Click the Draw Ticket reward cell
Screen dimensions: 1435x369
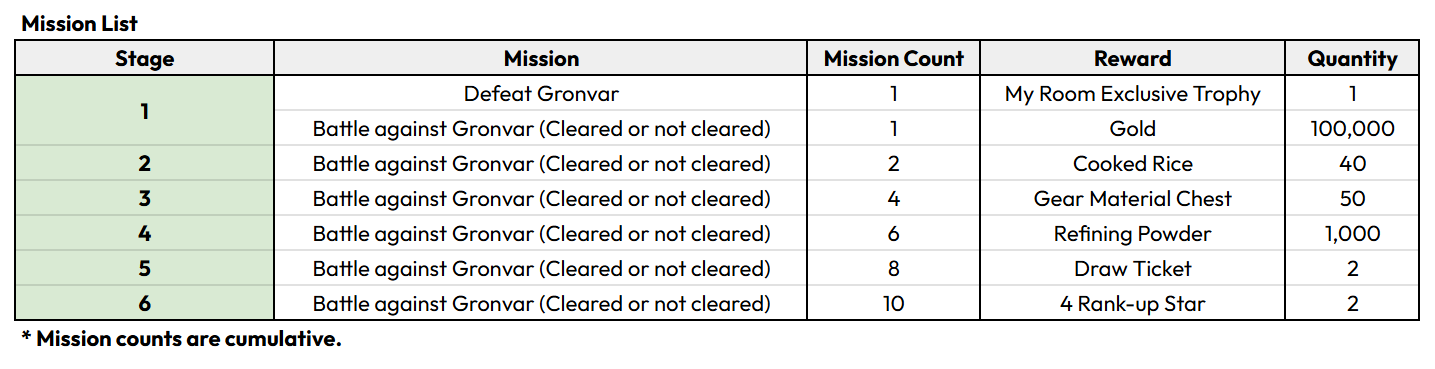coord(1132,269)
